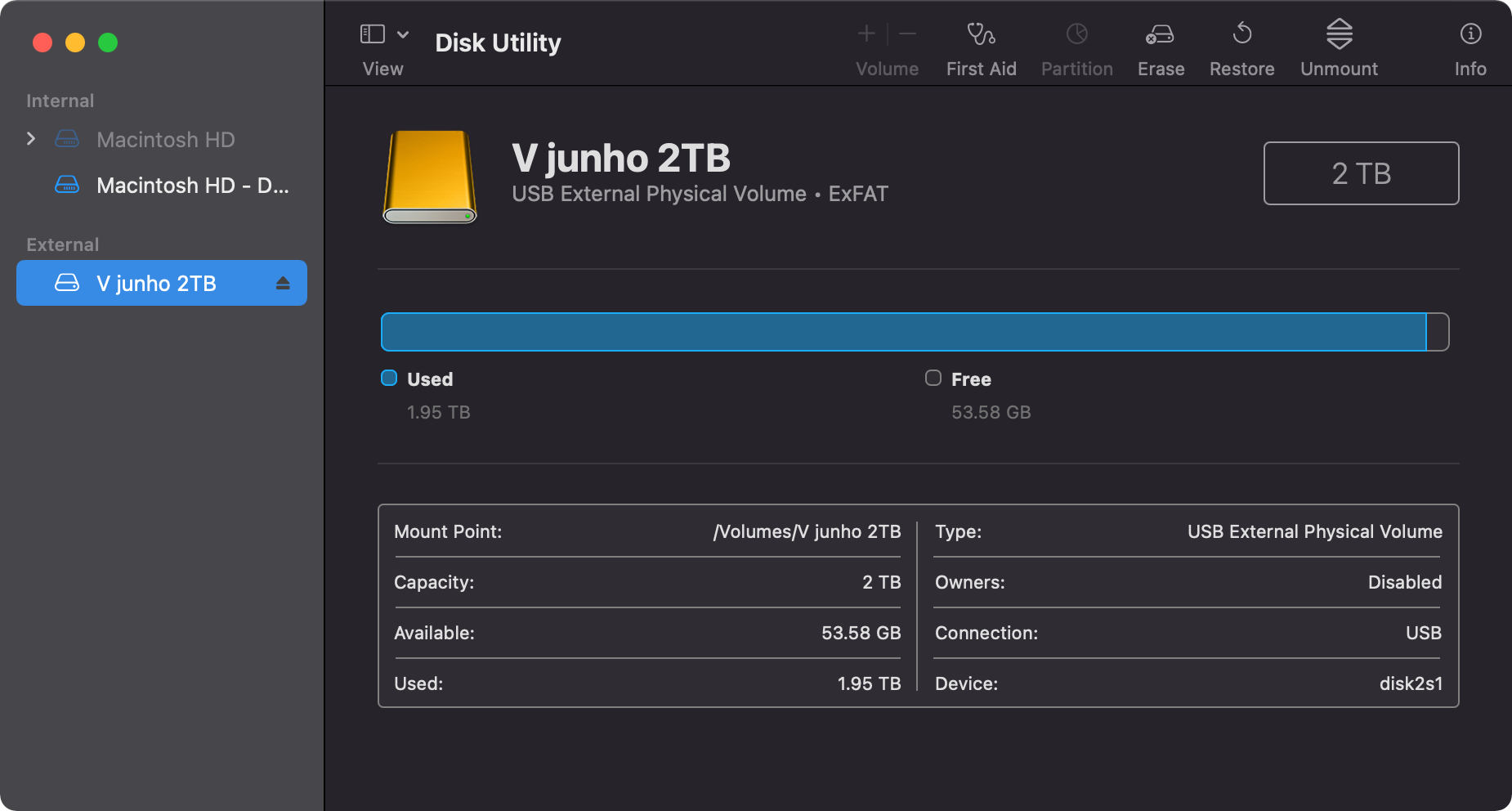Click the free segment of usage bar
Viewport: 1512px width, 811px height.
(x=1438, y=332)
